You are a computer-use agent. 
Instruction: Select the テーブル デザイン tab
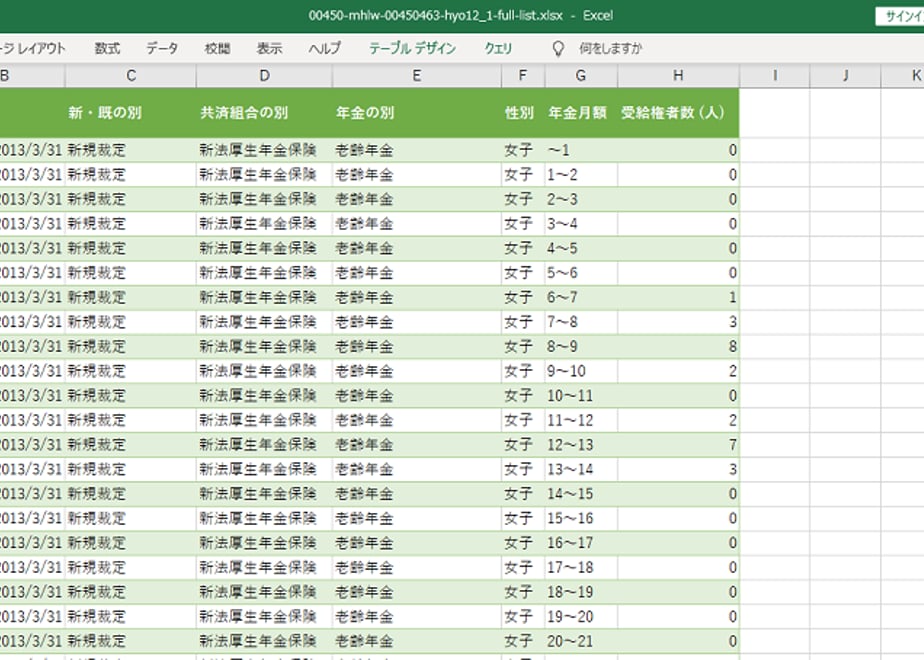point(412,48)
